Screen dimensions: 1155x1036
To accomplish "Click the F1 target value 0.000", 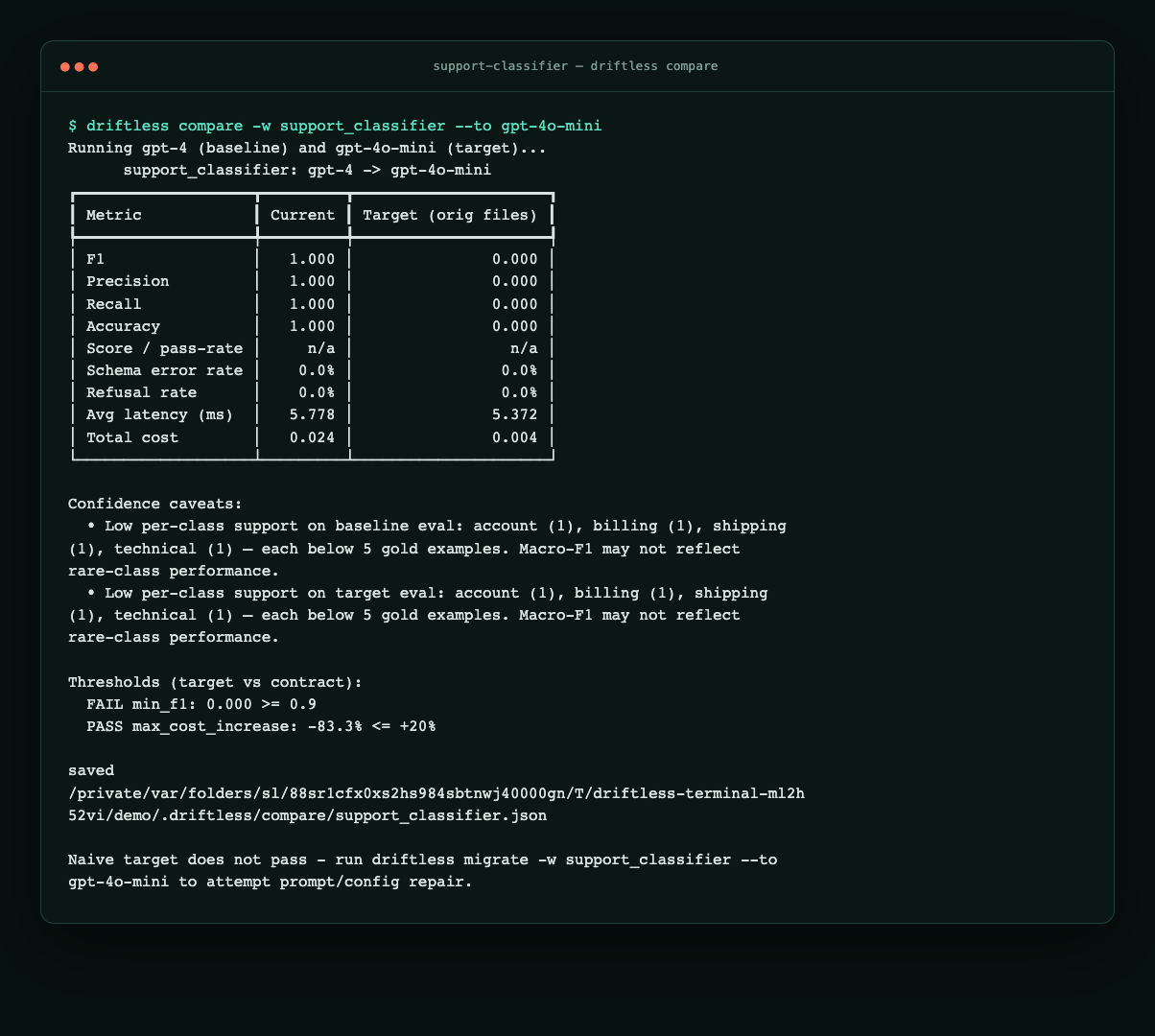I will pyautogui.click(x=515, y=259).
